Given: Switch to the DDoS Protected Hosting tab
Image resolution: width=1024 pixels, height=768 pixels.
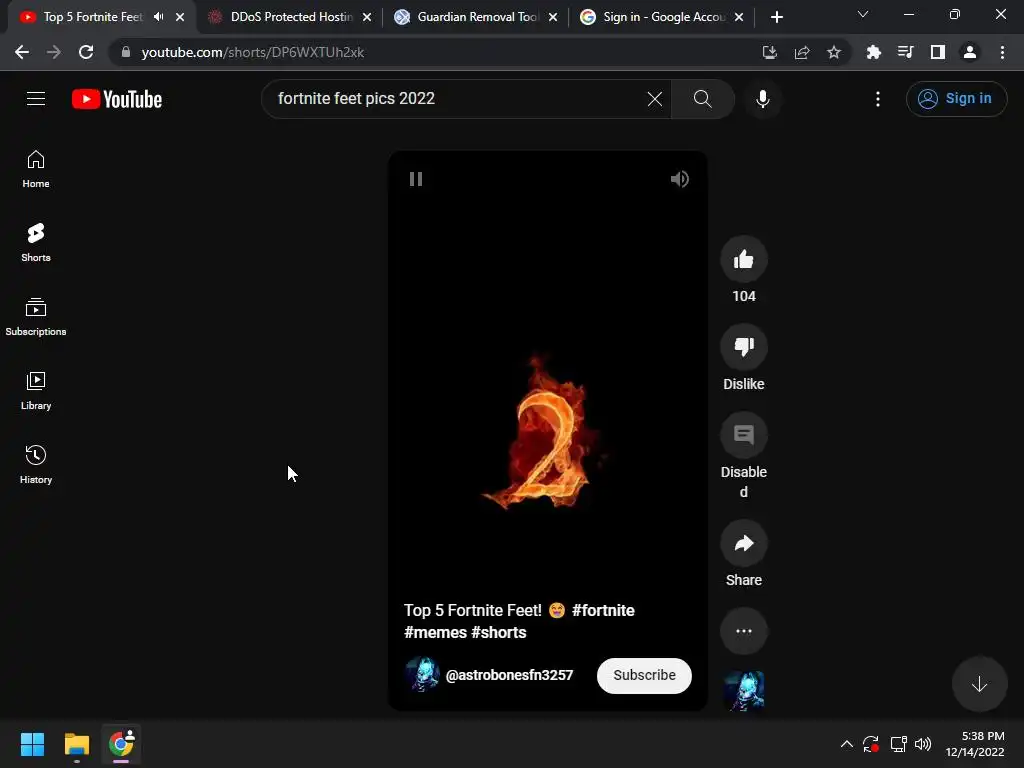Looking at the screenshot, I should tap(291, 17).
